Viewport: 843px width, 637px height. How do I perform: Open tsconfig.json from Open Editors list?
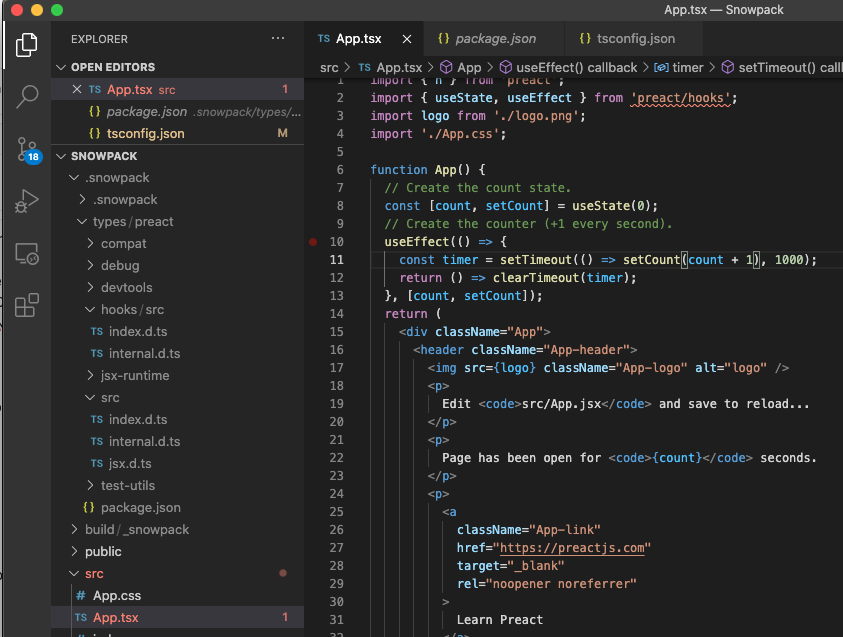177,133
